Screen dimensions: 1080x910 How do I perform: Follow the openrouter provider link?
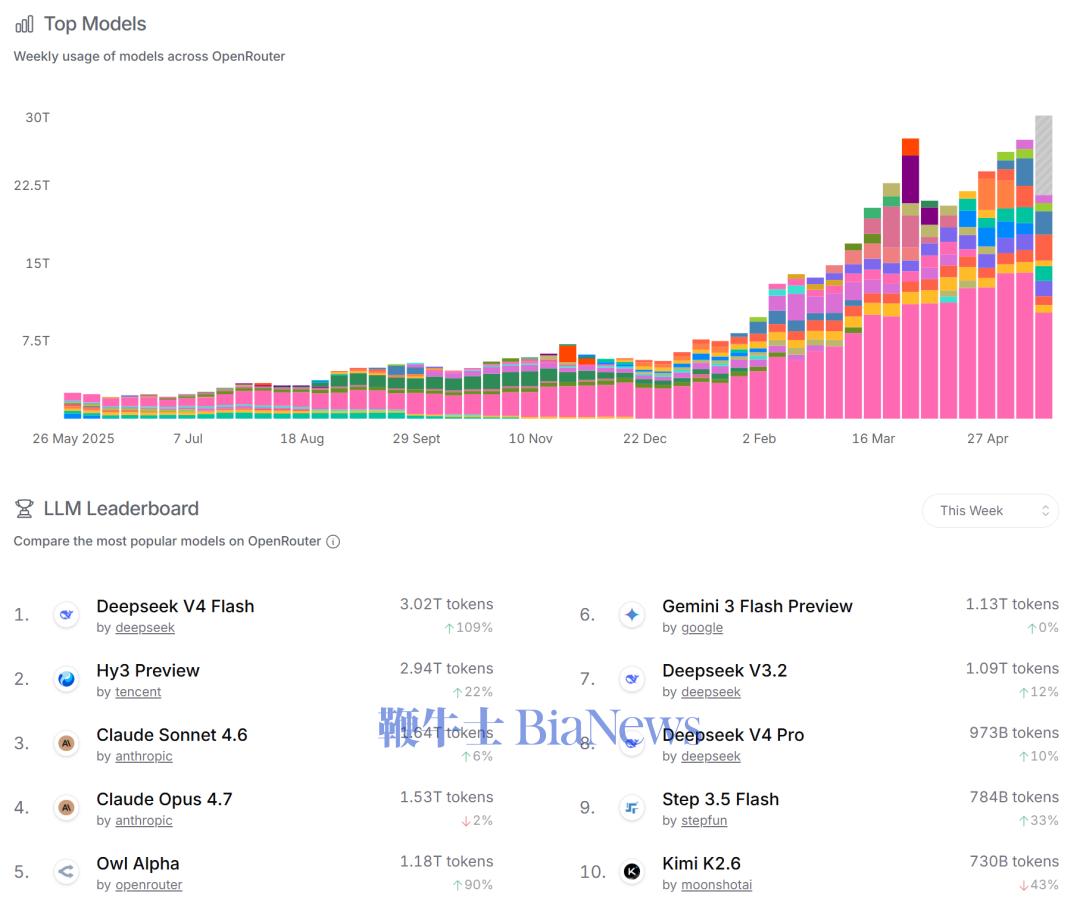pos(148,885)
